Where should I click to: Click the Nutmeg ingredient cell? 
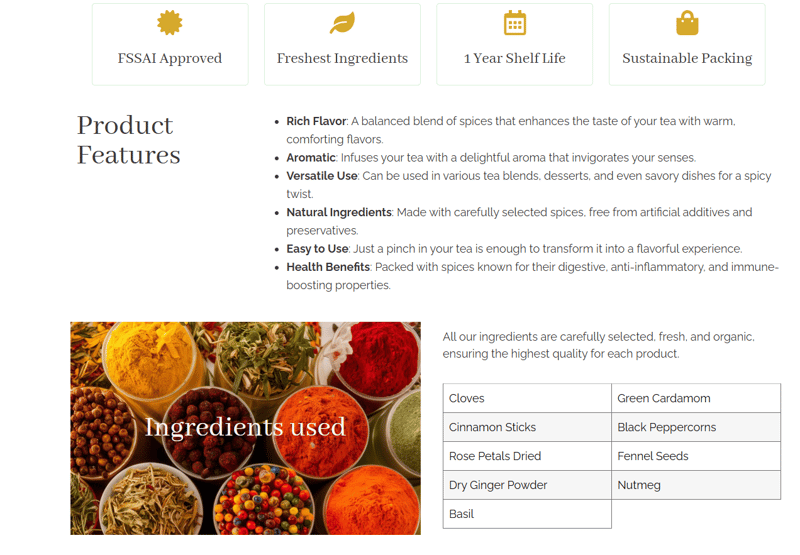click(696, 485)
